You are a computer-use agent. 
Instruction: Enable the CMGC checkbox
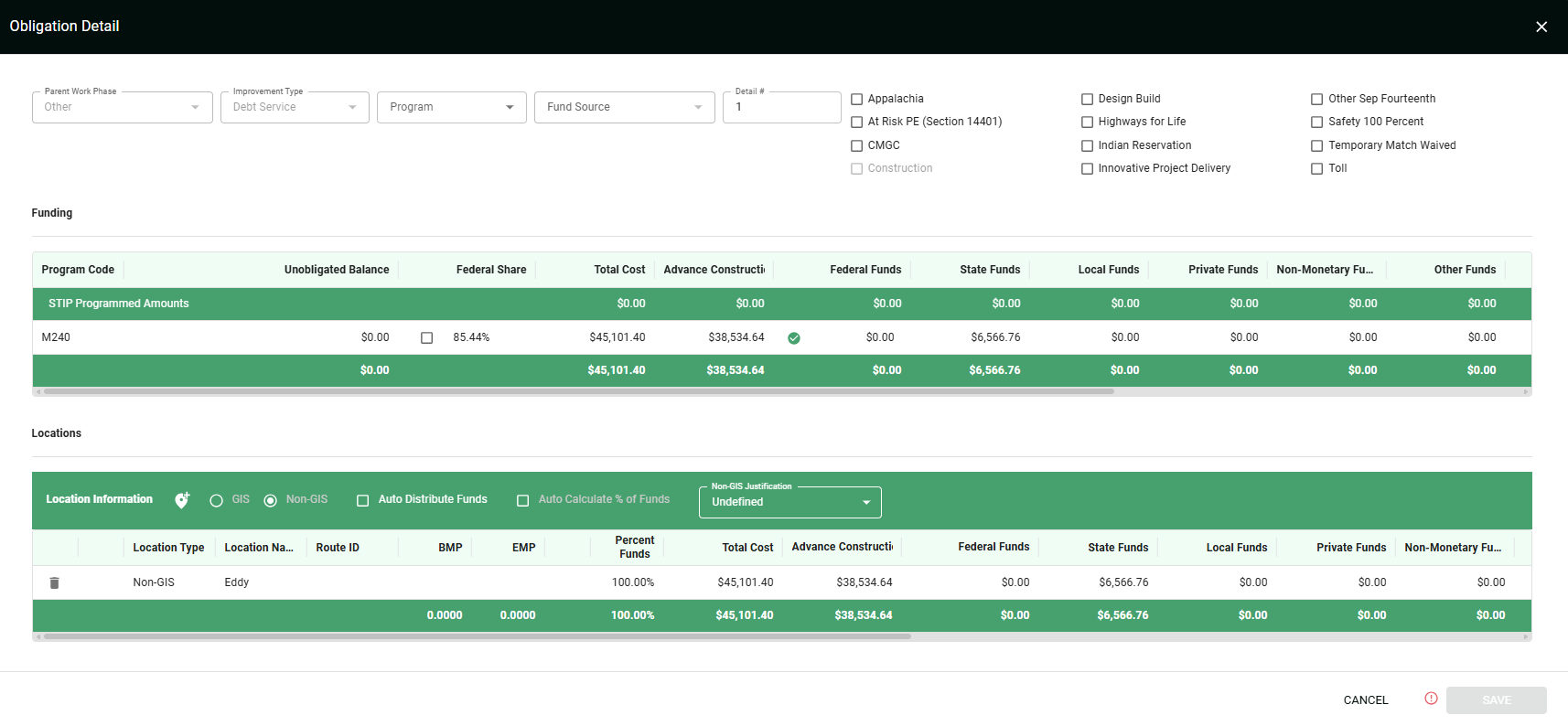tap(857, 145)
